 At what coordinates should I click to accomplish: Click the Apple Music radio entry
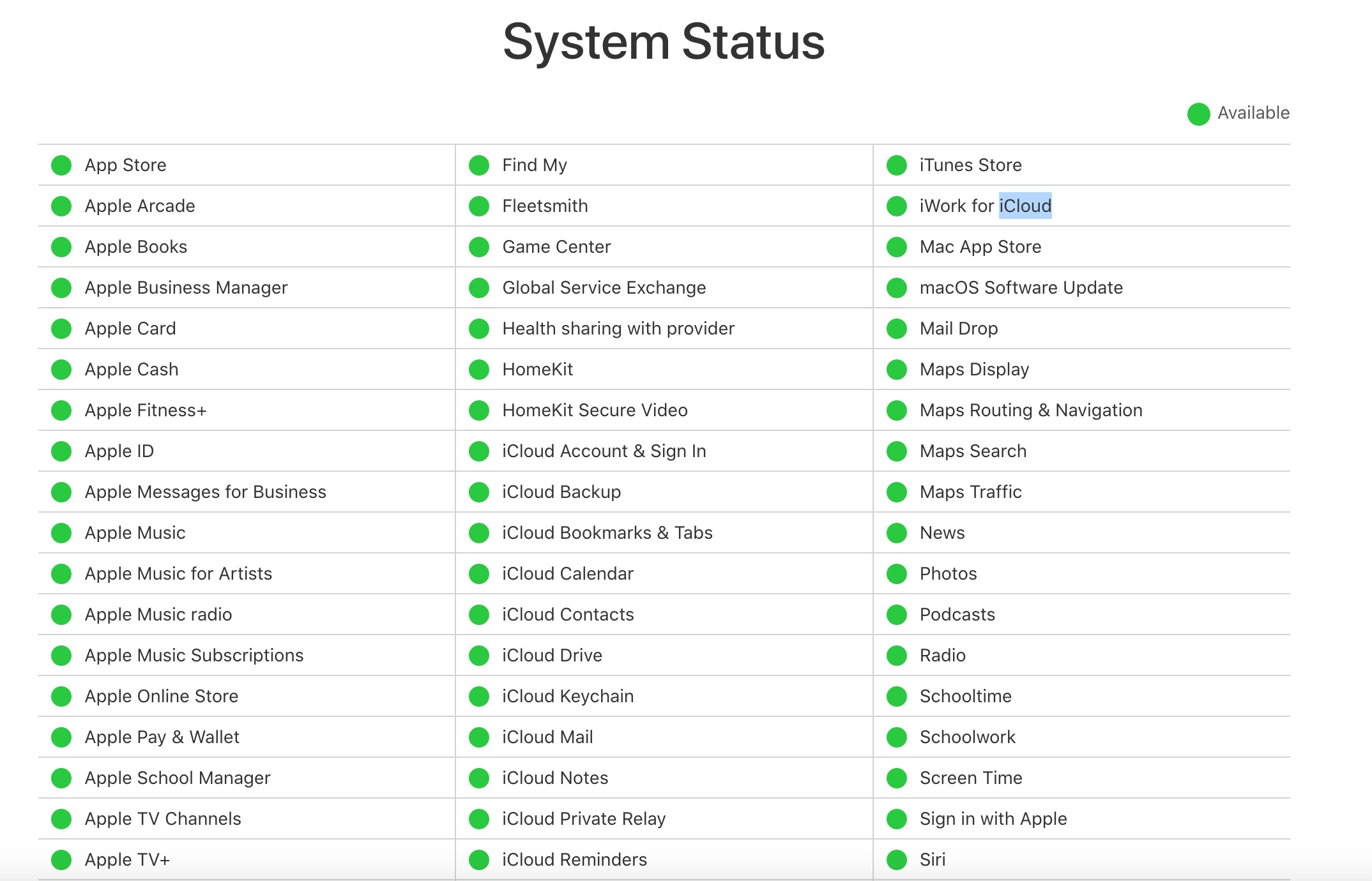click(x=158, y=615)
